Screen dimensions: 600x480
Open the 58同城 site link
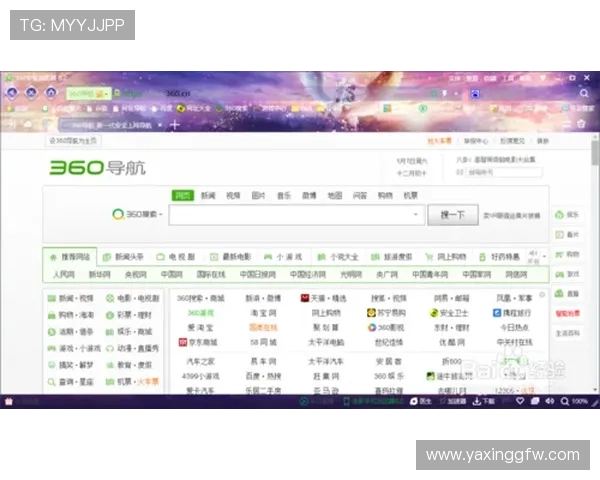pos(263,342)
